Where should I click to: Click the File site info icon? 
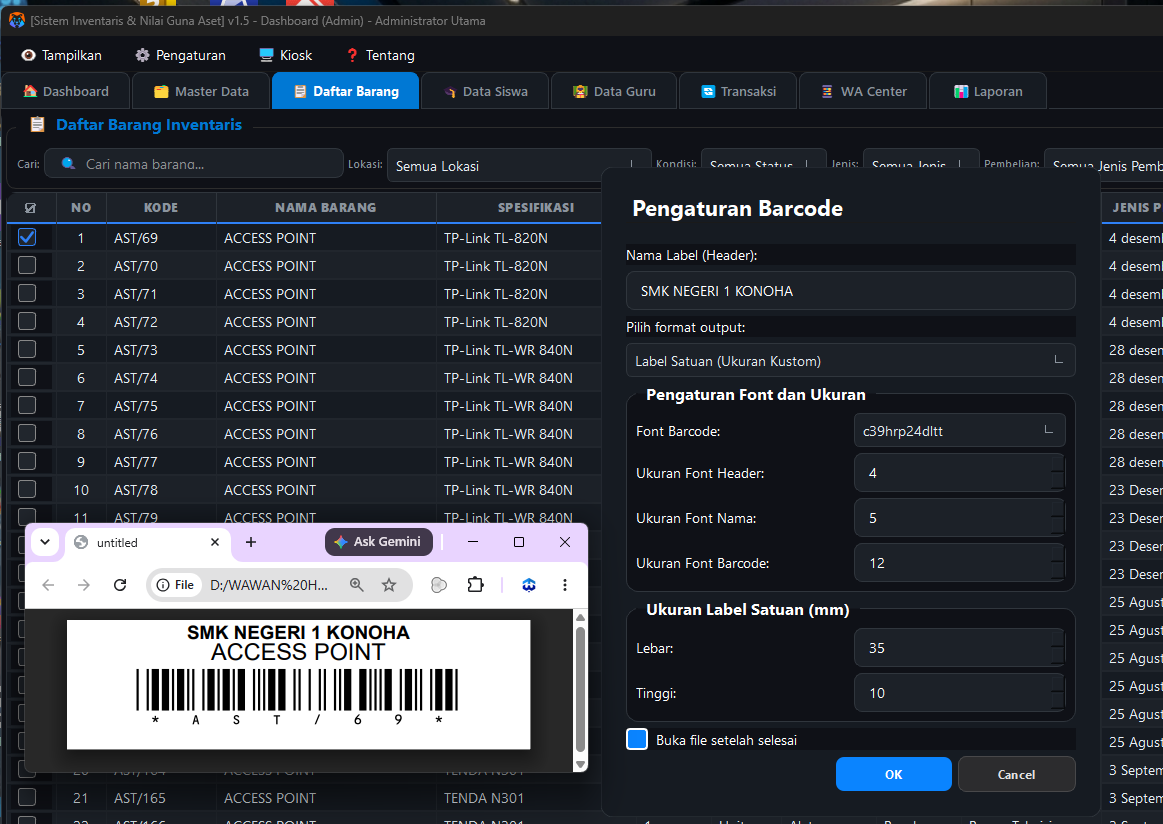(x=175, y=584)
